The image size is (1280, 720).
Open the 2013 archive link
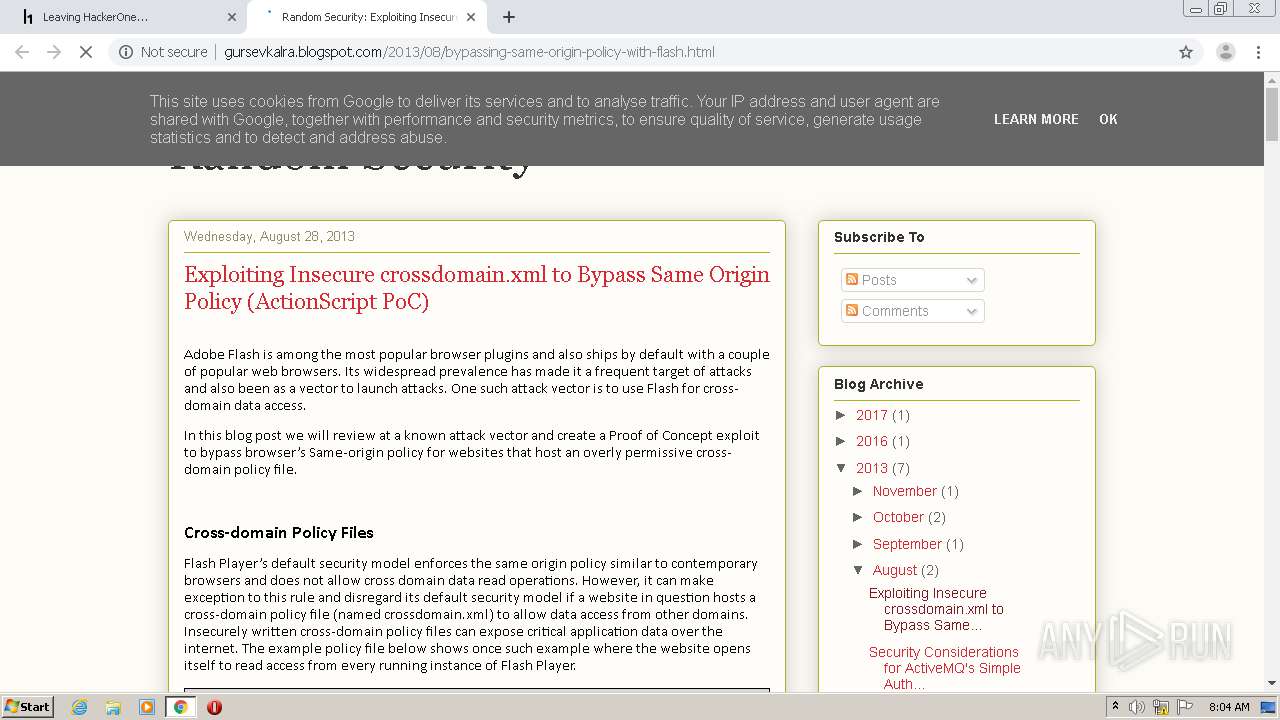click(871, 468)
